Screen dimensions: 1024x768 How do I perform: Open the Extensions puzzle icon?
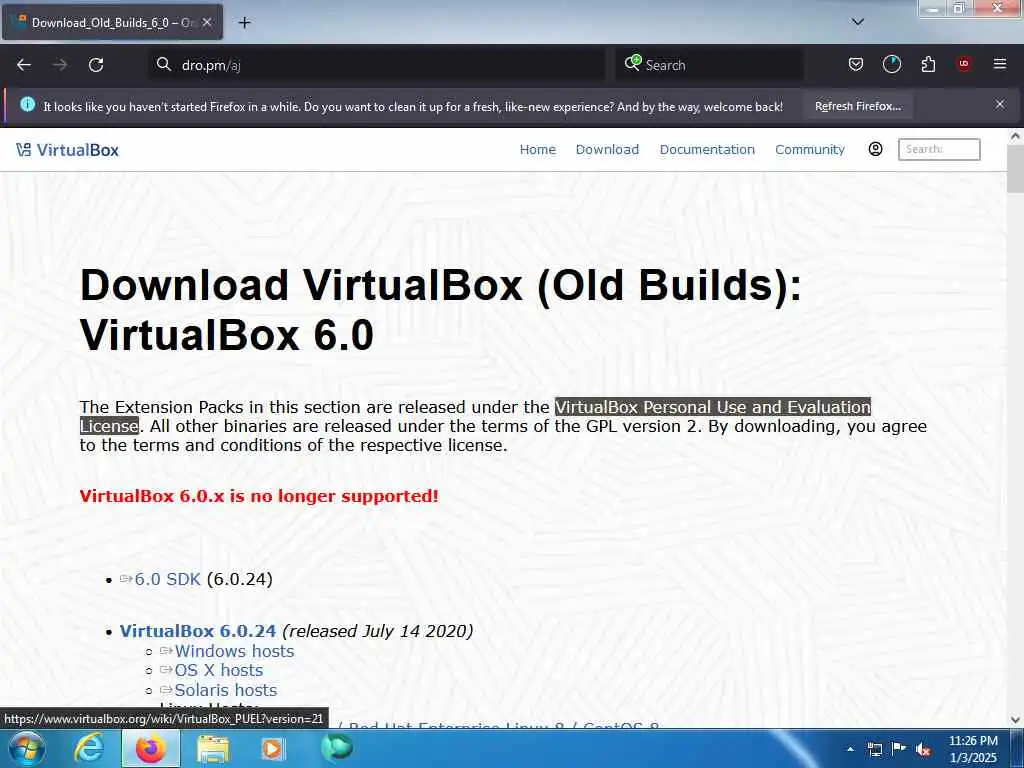pos(928,64)
